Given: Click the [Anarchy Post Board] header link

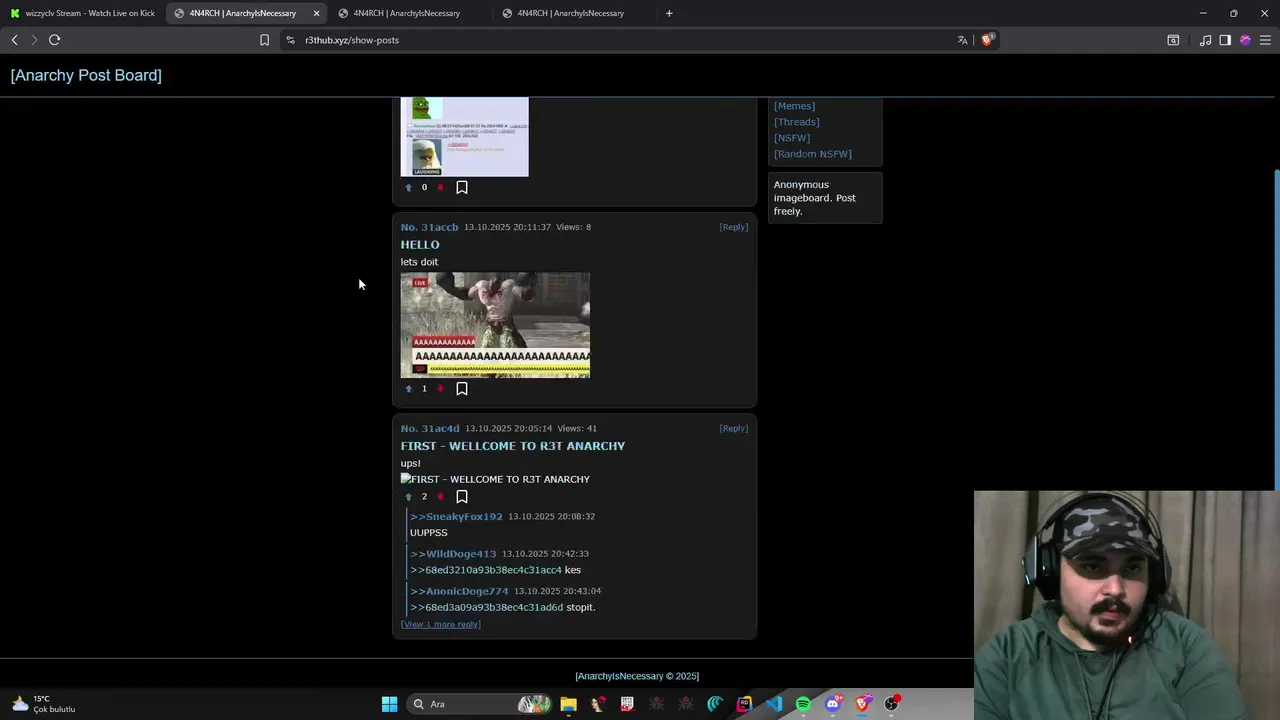Looking at the screenshot, I should click(x=86, y=75).
